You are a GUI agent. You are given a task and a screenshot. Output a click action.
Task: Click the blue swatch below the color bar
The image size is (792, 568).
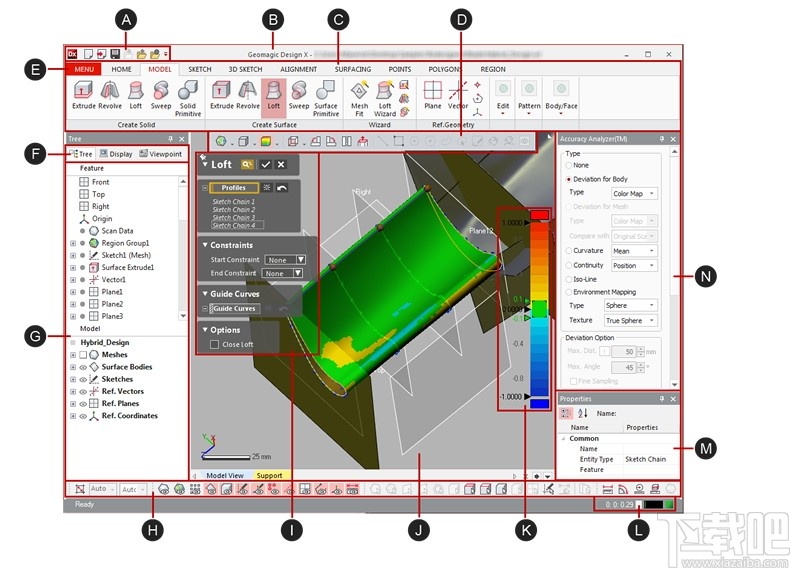click(x=539, y=403)
